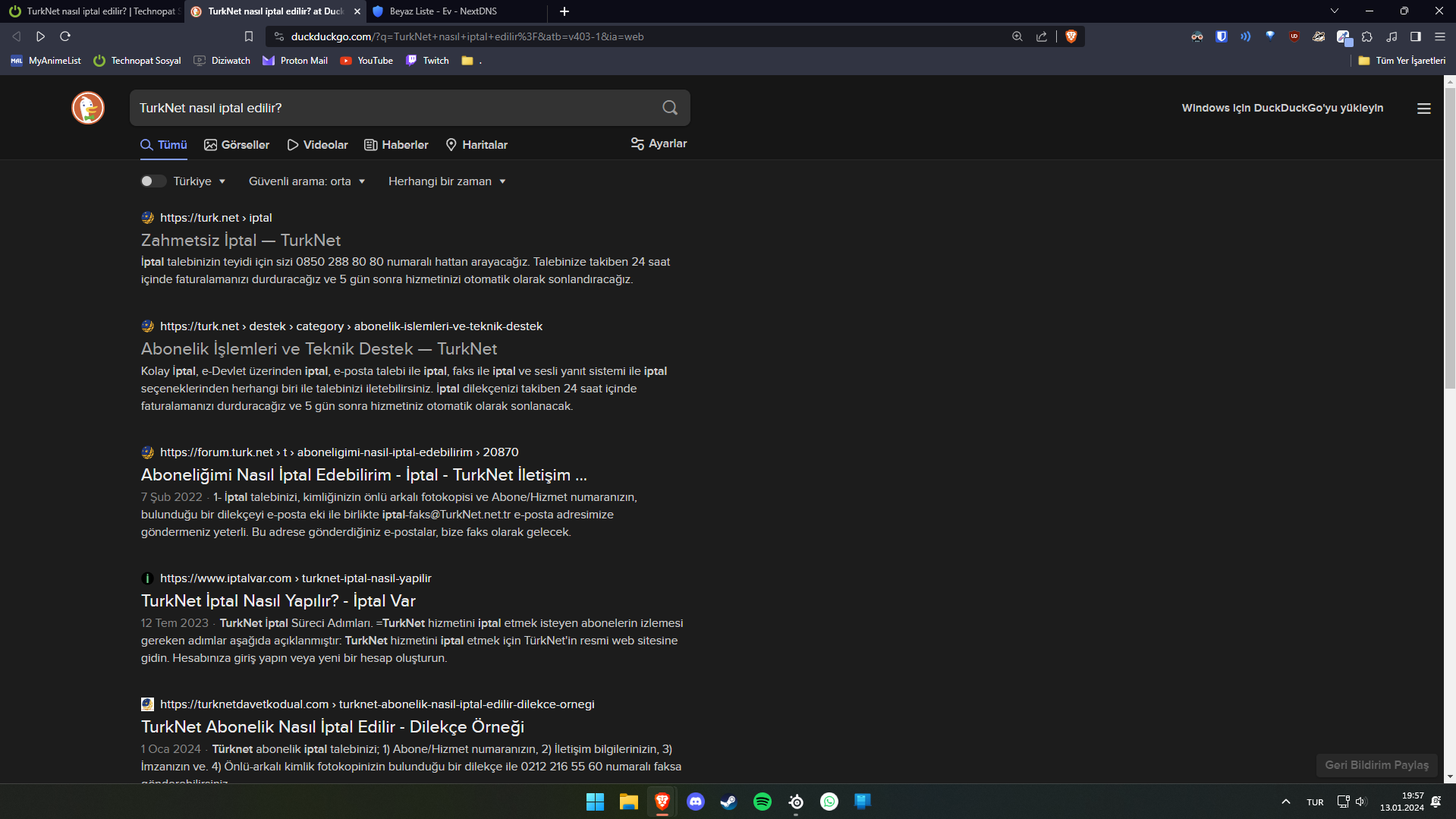Image resolution: width=1456 pixels, height=819 pixels.
Task: Open Brave Shields panel
Action: click(1071, 36)
